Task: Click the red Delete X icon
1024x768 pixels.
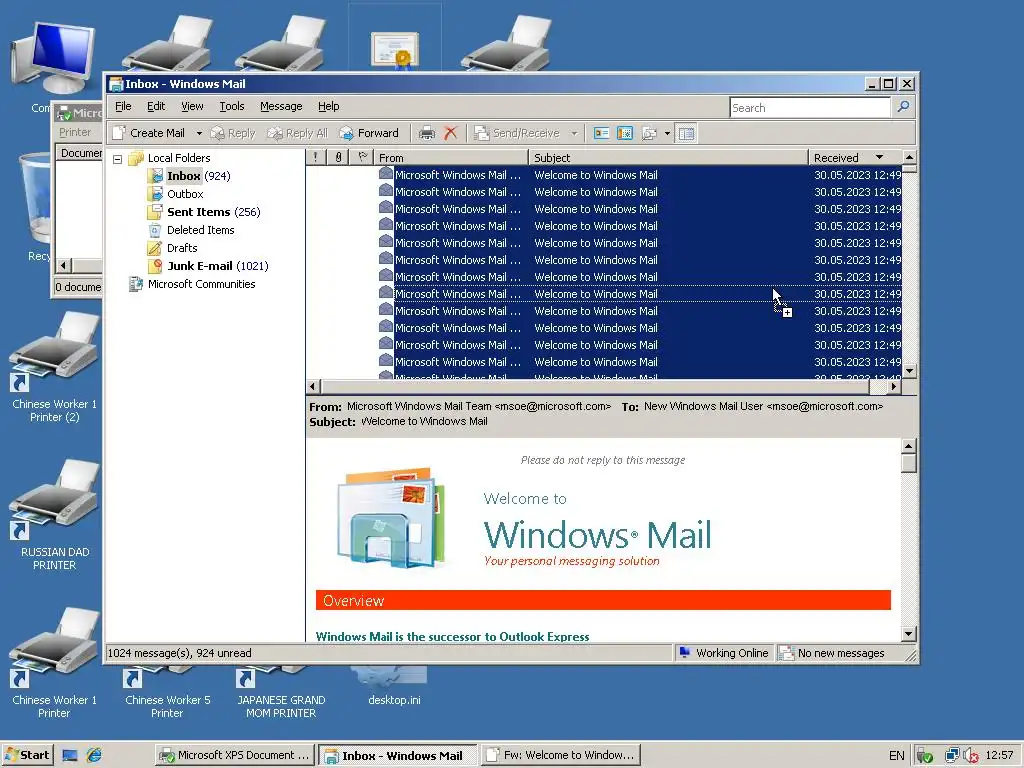Action: pyautogui.click(x=451, y=133)
